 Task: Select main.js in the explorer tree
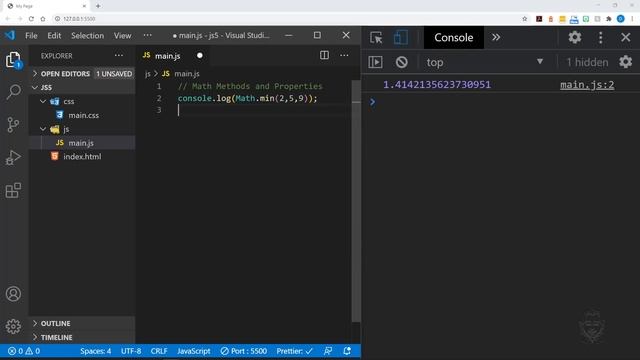point(81,143)
